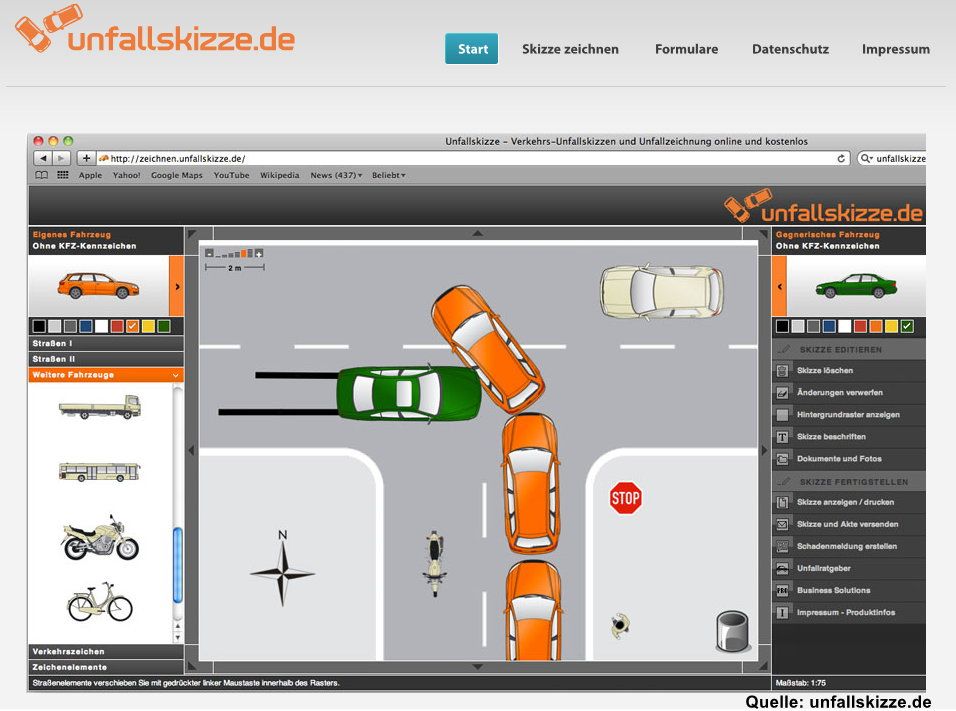
Task: Select the 'Skizze beschriften' text icon
Action: coord(783,437)
